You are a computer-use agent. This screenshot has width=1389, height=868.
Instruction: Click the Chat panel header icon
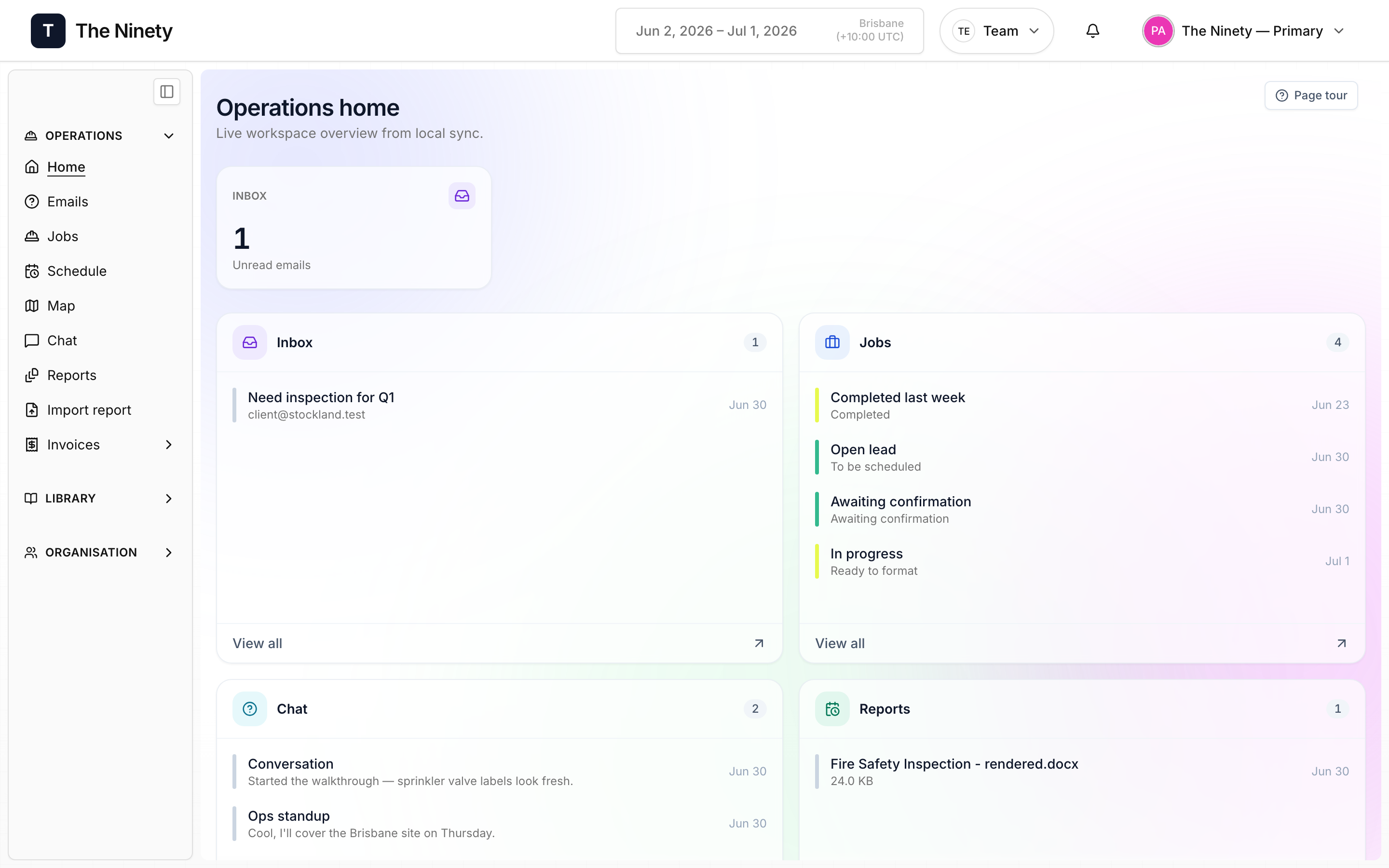[x=250, y=709]
